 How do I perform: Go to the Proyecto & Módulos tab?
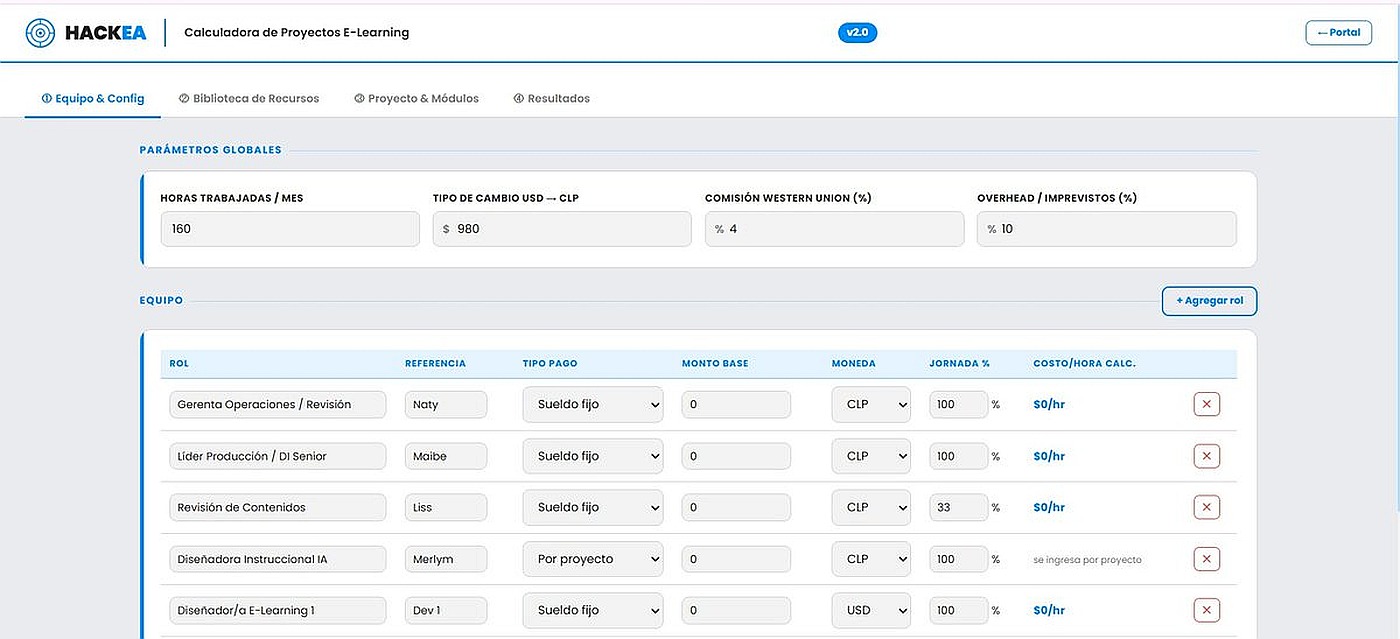tap(416, 98)
